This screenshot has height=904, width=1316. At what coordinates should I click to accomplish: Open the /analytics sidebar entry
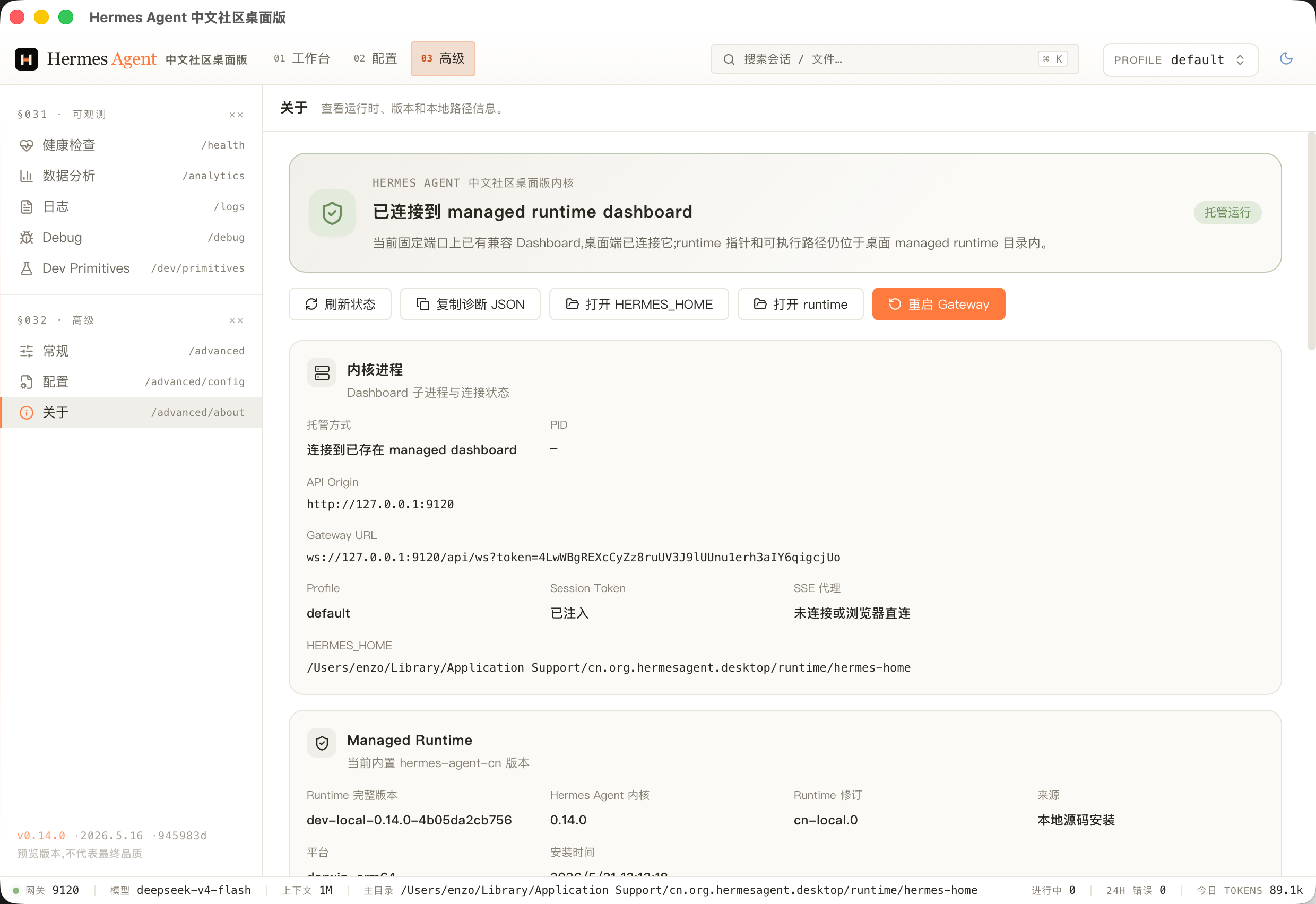[132, 176]
